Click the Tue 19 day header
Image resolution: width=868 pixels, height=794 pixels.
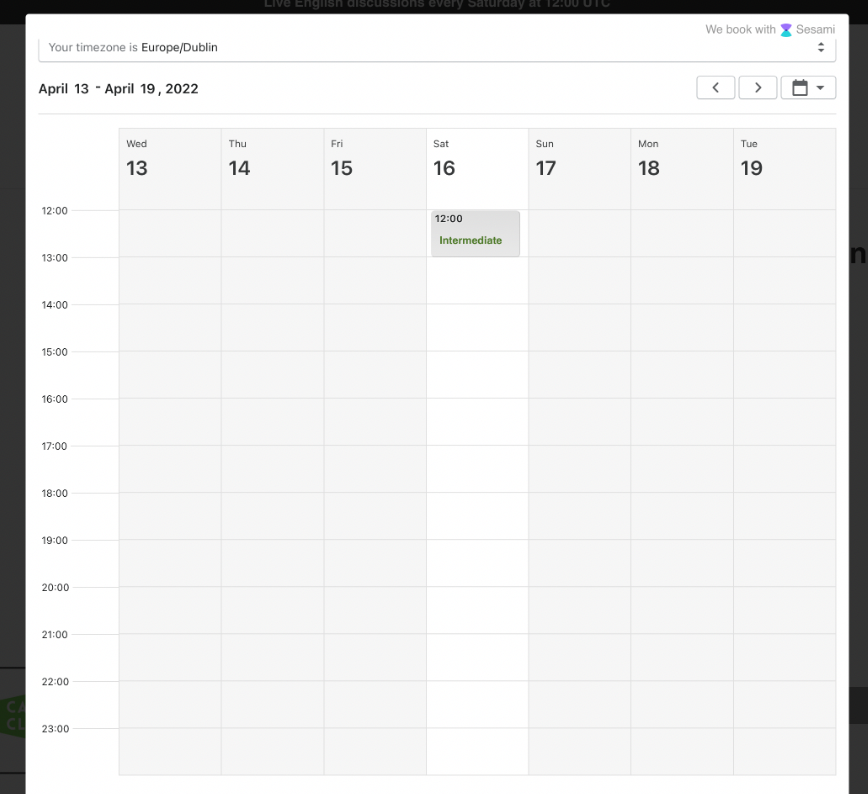pos(784,159)
